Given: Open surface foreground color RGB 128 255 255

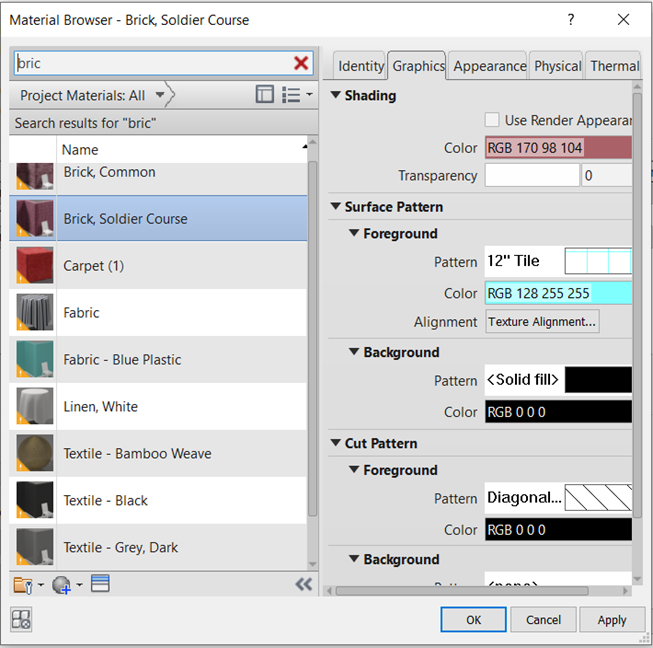Looking at the screenshot, I should [x=558, y=293].
